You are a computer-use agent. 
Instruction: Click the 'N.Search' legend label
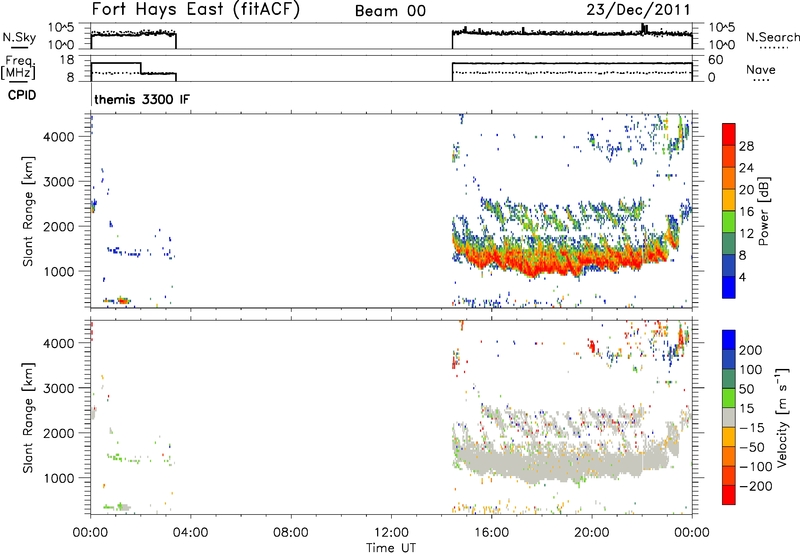click(772, 37)
